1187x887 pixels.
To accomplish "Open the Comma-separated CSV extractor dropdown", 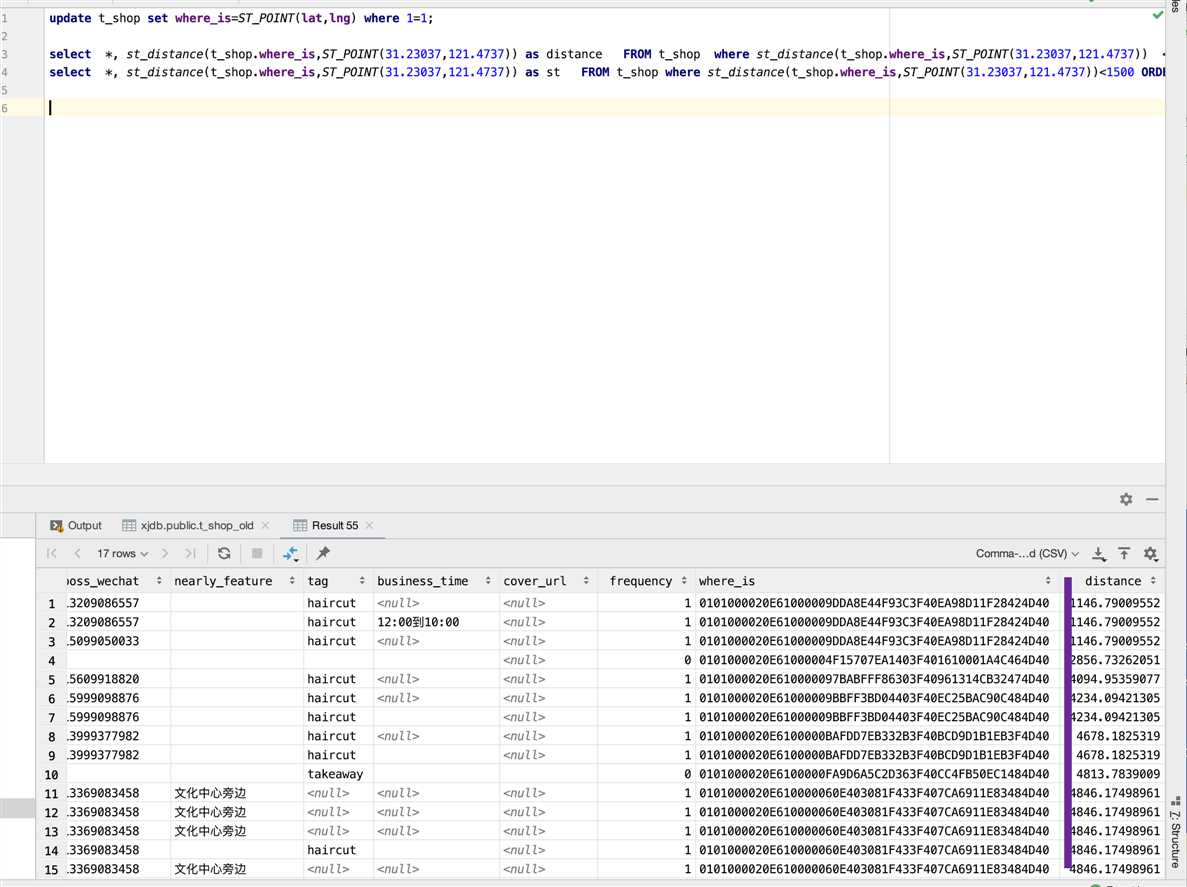I will 1027,553.
